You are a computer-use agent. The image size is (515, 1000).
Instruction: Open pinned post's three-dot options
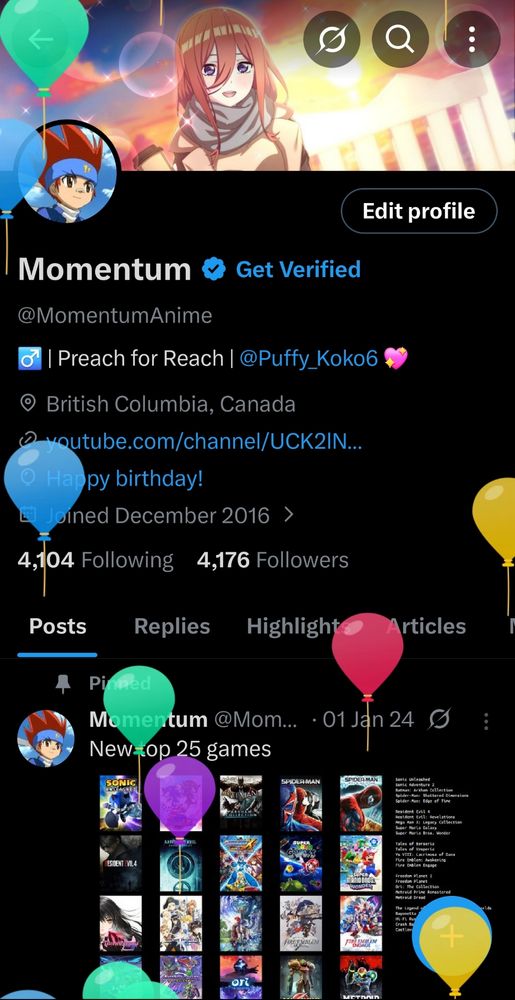[486, 721]
